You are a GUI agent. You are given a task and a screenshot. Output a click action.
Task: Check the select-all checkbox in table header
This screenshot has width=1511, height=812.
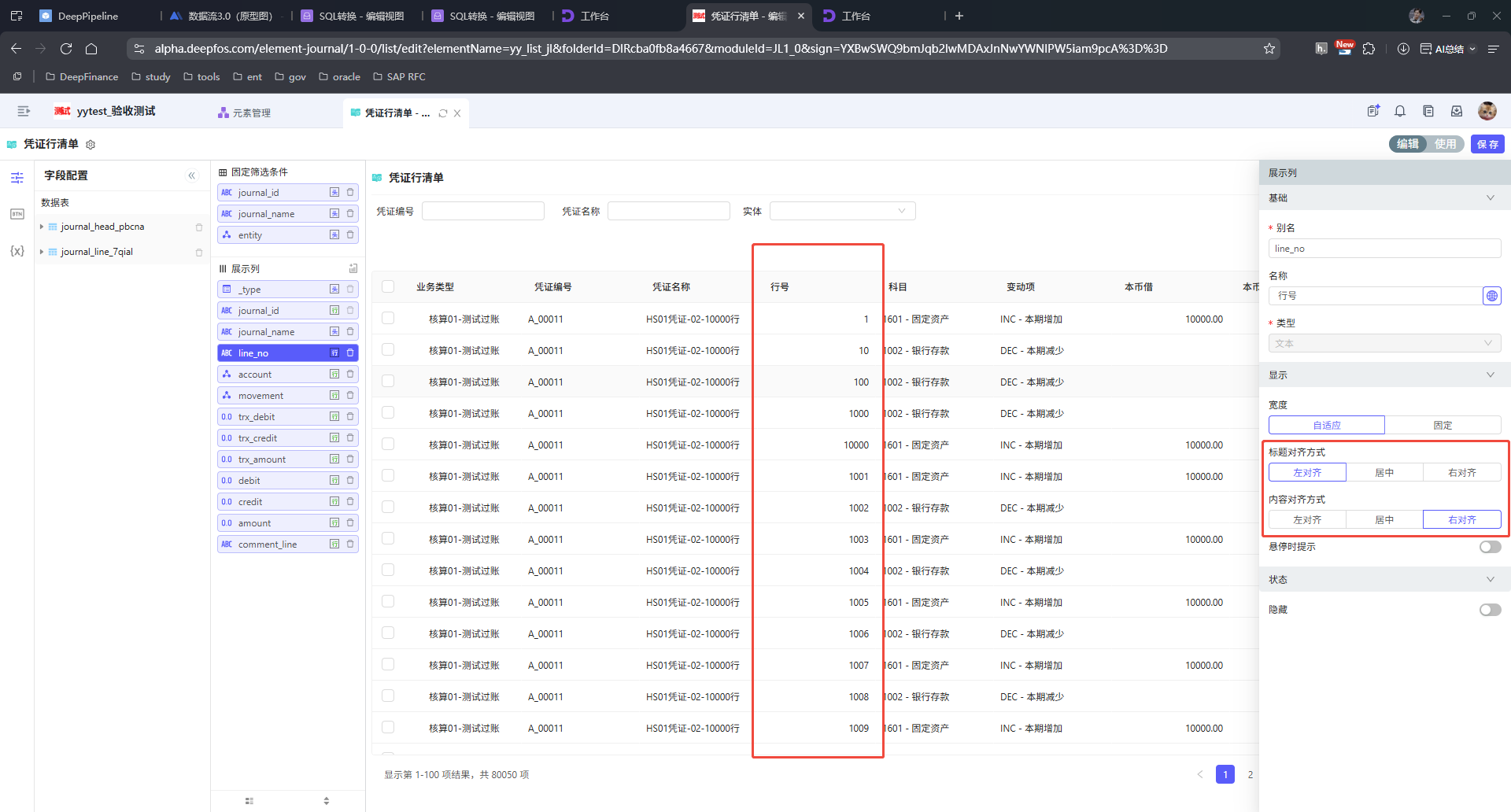pyautogui.click(x=388, y=286)
